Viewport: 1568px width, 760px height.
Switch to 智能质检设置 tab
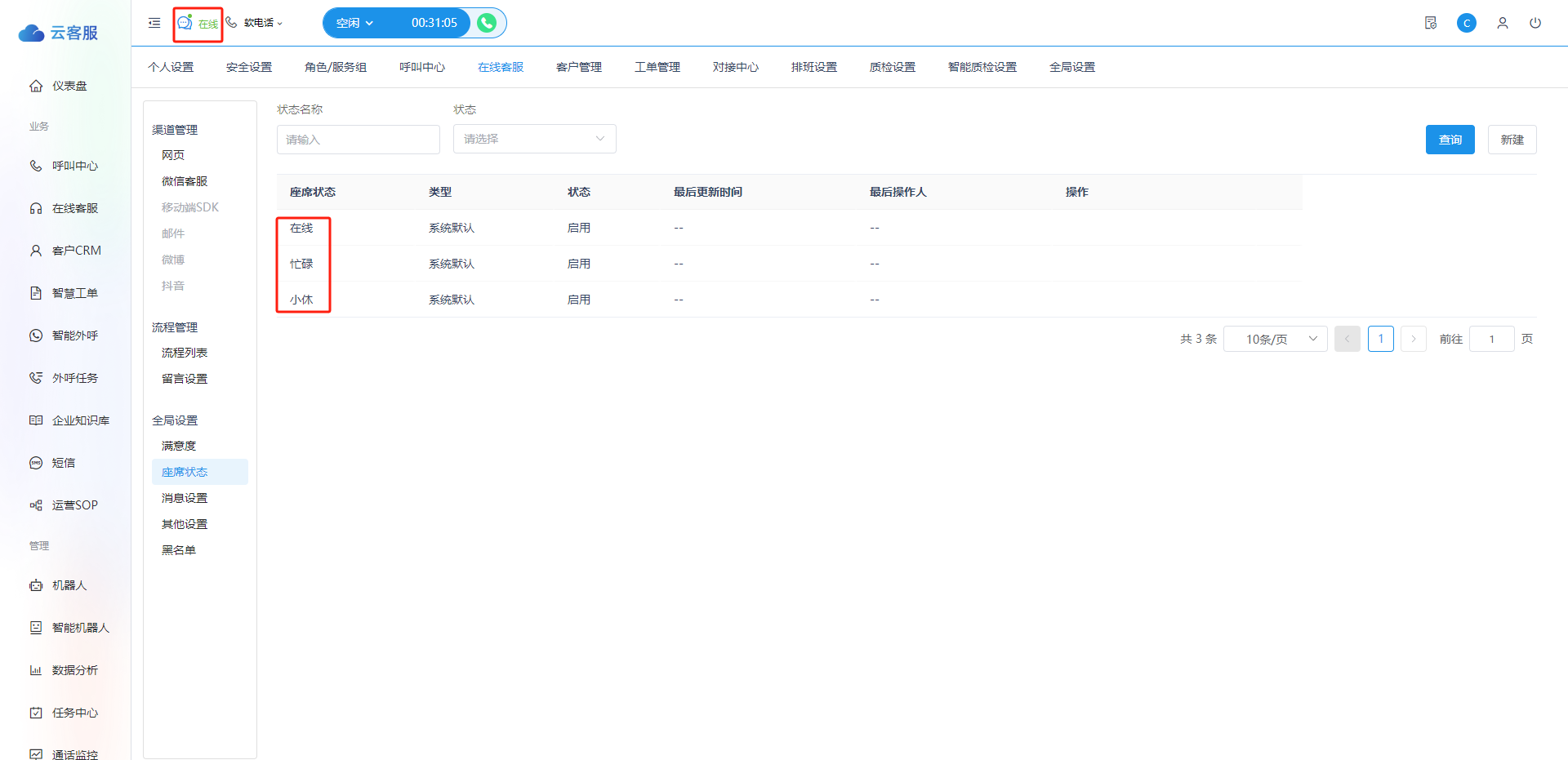[x=982, y=67]
